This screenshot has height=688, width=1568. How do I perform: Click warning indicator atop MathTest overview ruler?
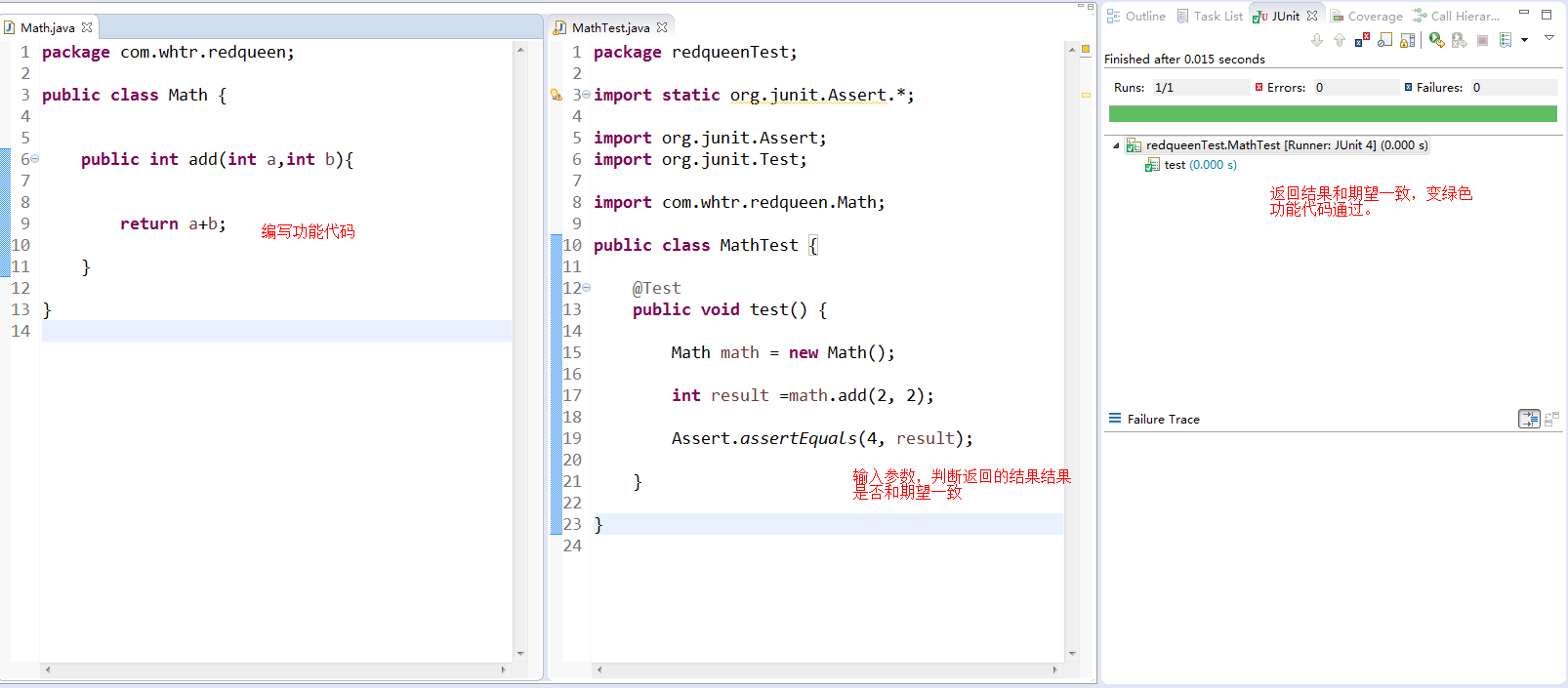(x=1086, y=49)
